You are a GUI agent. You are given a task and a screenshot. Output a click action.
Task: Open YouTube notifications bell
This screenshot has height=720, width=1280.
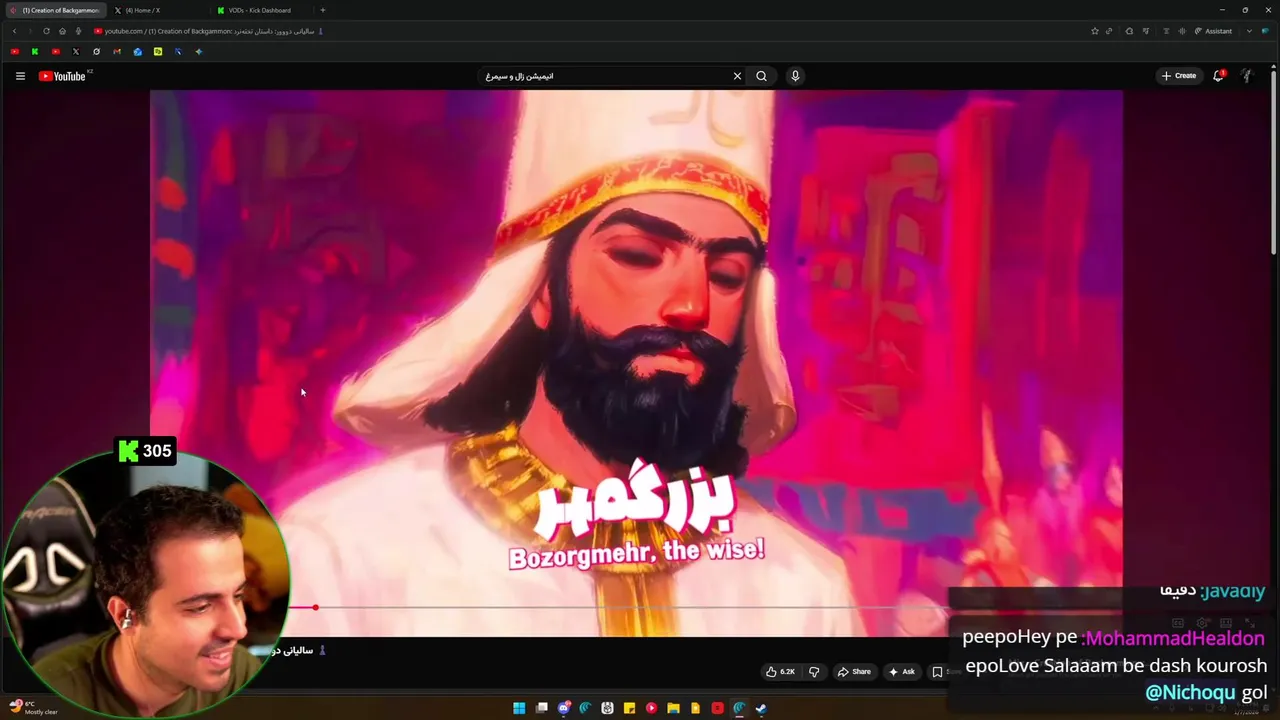pyautogui.click(x=1218, y=76)
